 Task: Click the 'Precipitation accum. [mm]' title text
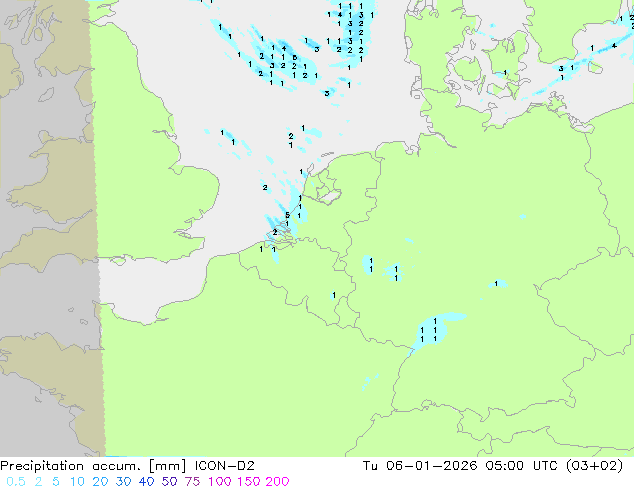pyautogui.click(x=93, y=466)
